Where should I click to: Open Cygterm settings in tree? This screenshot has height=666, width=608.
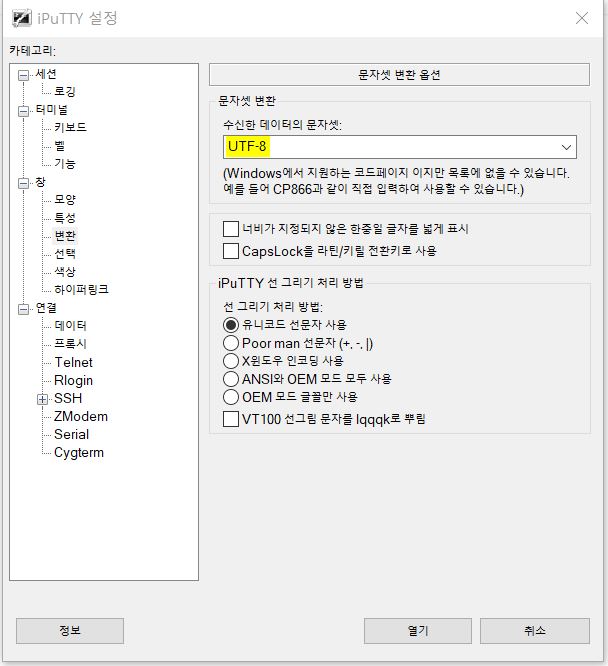(x=79, y=453)
